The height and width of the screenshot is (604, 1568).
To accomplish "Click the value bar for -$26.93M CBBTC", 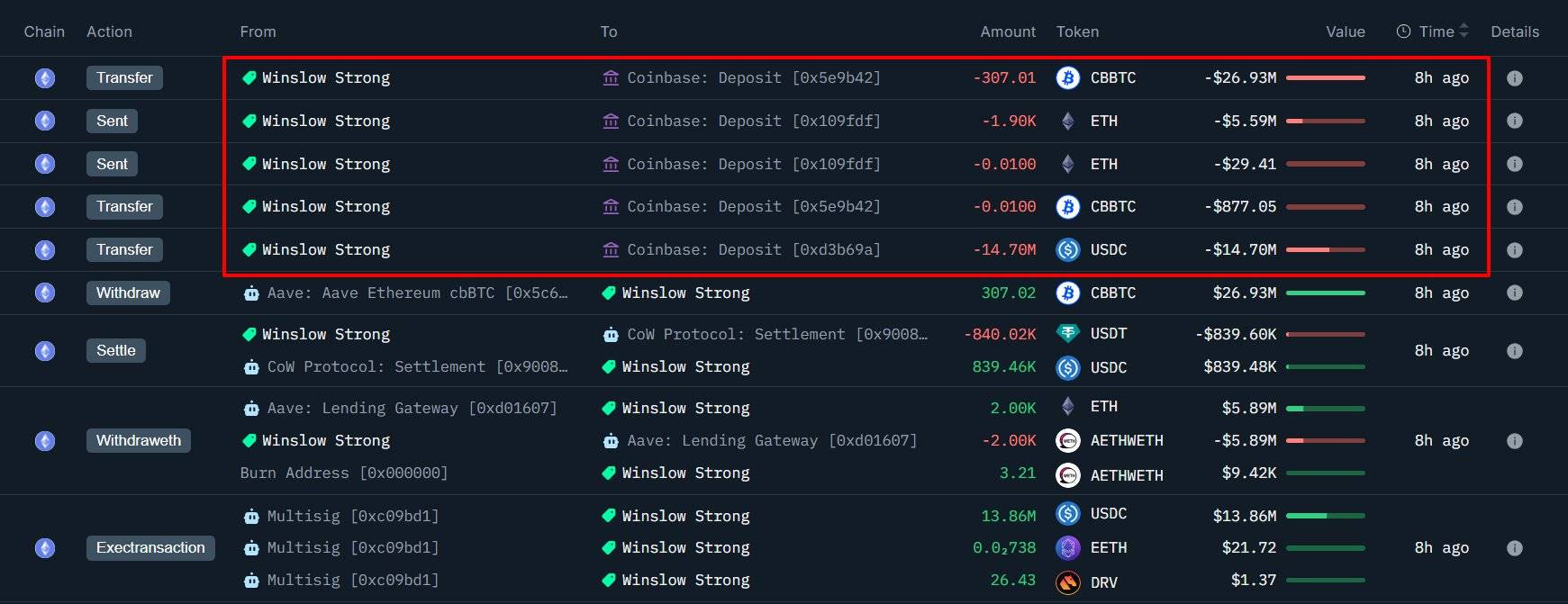I will (x=1325, y=78).
